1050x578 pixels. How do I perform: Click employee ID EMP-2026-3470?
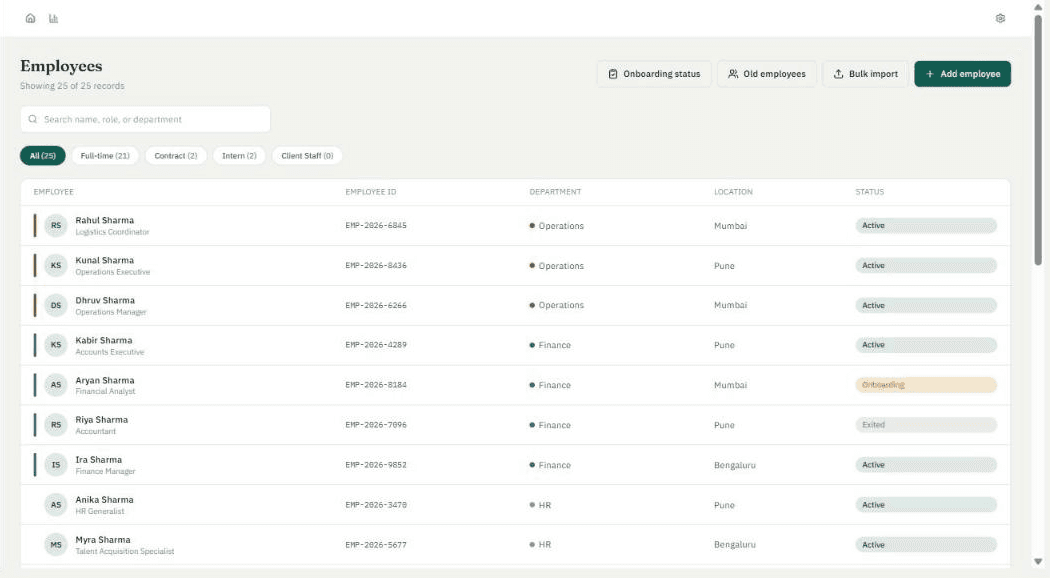[376, 505]
